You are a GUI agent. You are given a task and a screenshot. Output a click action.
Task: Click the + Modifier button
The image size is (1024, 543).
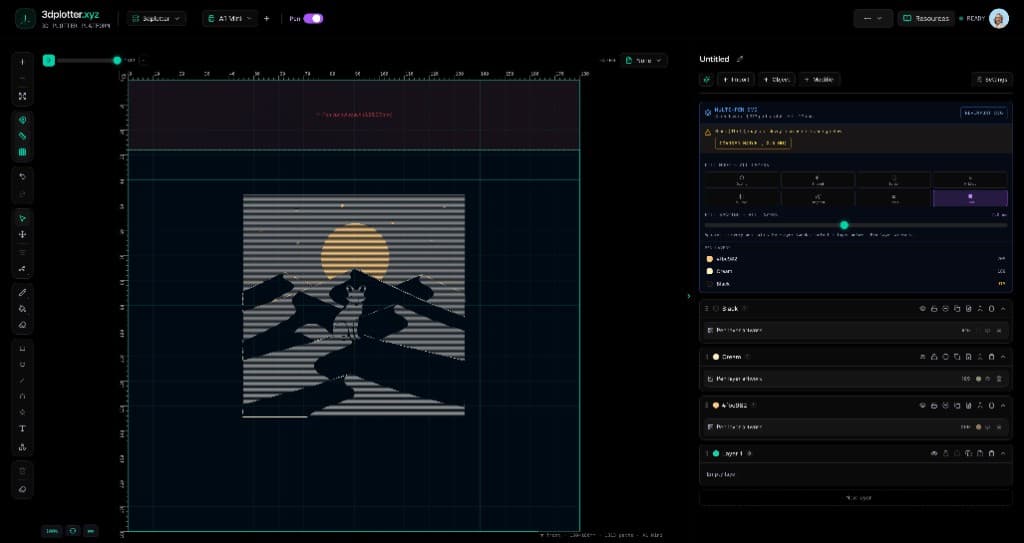point(819,79)
